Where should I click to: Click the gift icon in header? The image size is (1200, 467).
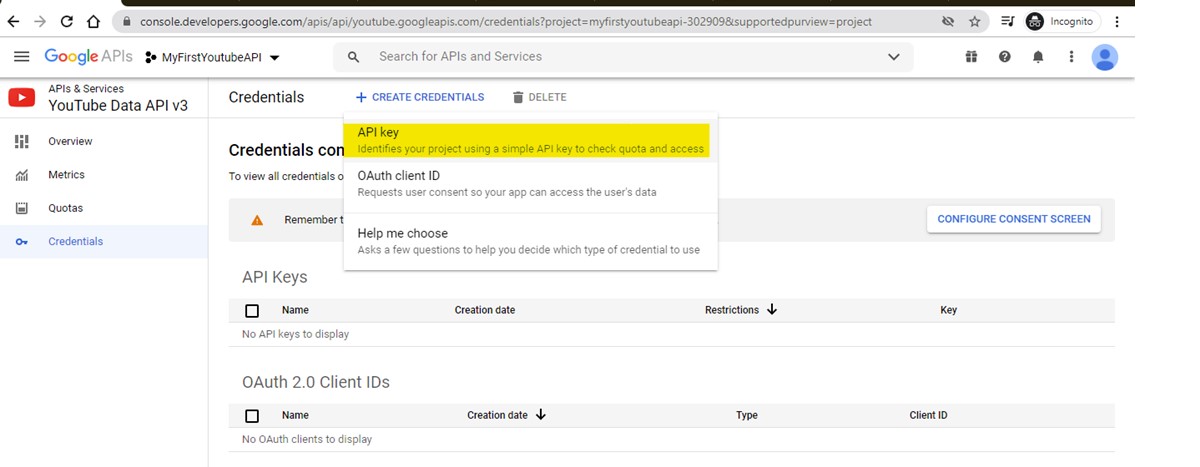tap(971, 57)
